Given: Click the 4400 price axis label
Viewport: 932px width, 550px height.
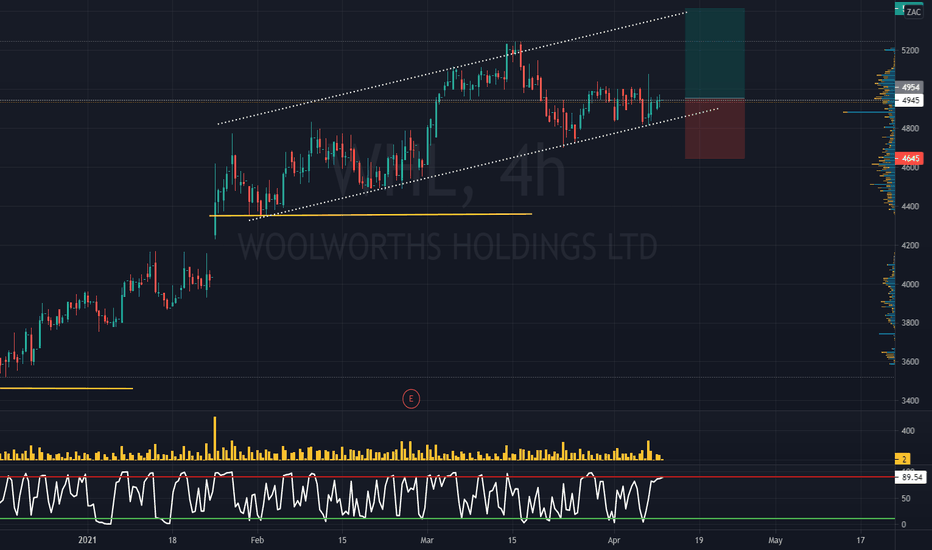Looking at the screenshot, I should point(910,206).
